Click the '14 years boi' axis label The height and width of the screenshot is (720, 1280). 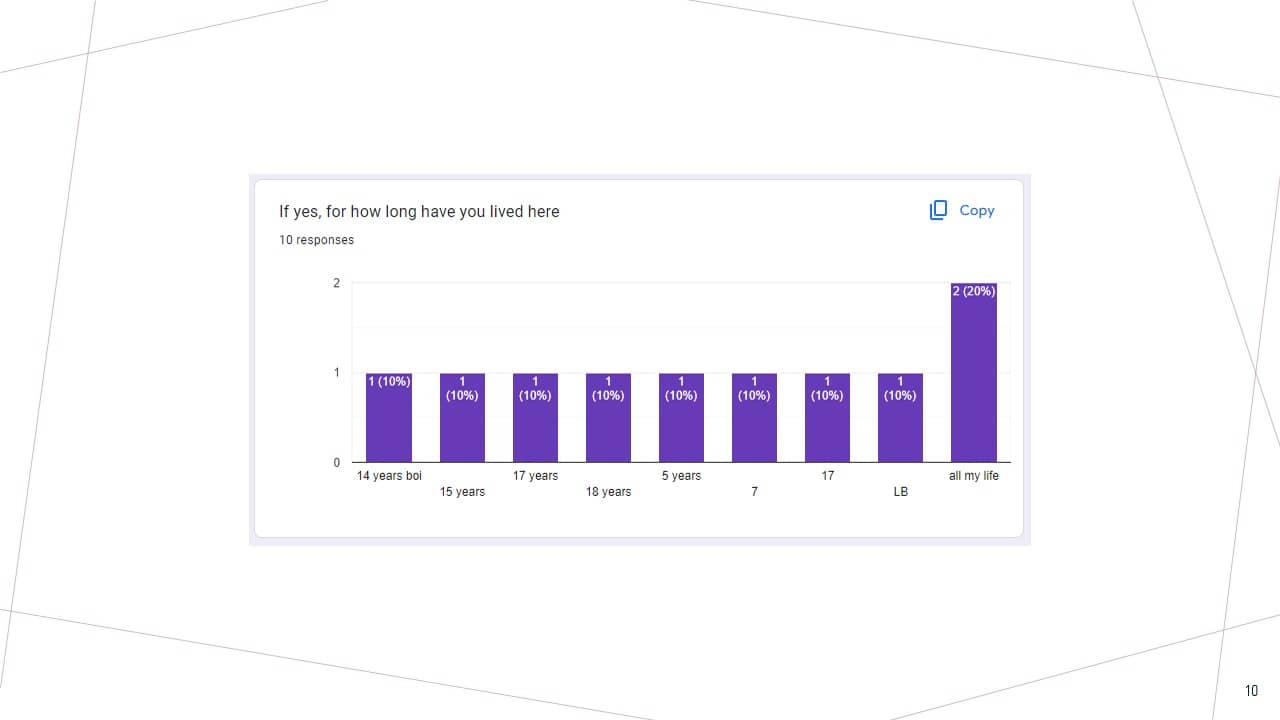coord(389,476)
